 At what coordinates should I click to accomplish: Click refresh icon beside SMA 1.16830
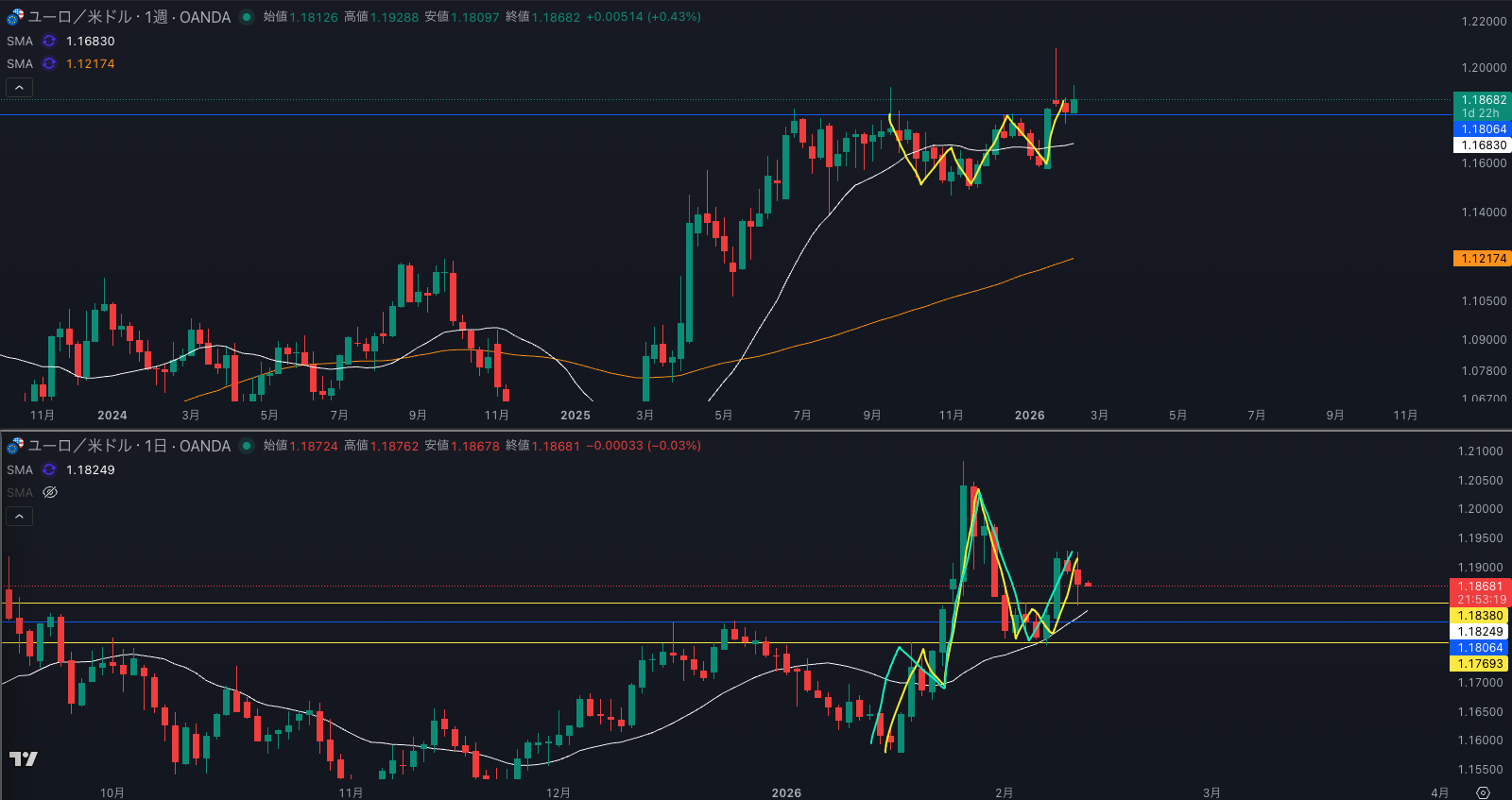[x=49, y=42]
